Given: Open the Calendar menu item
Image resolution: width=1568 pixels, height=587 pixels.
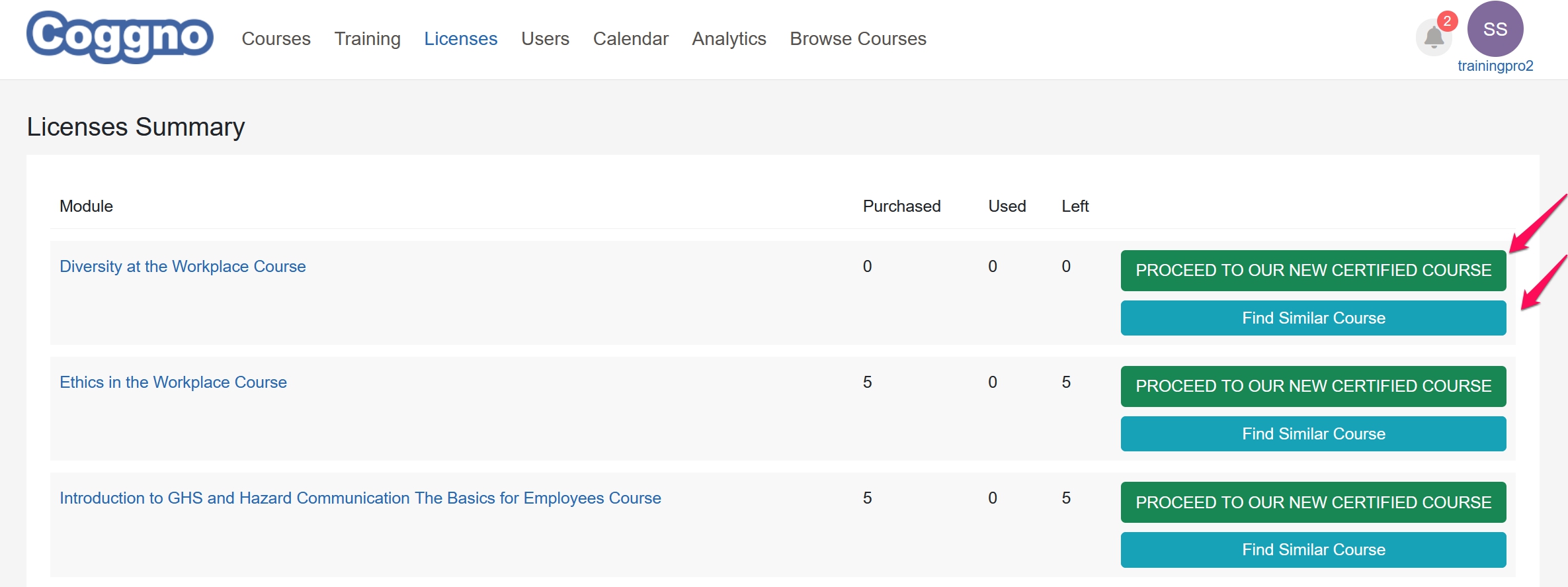Looking at the screenshot, I should [x=630, y=39].
